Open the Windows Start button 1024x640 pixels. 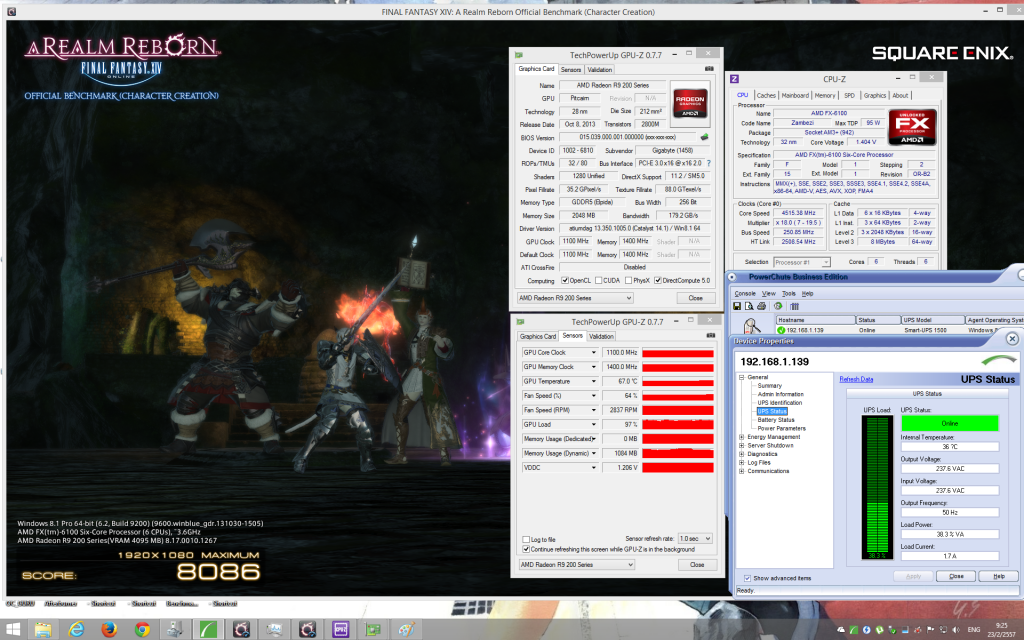[13, 630]
